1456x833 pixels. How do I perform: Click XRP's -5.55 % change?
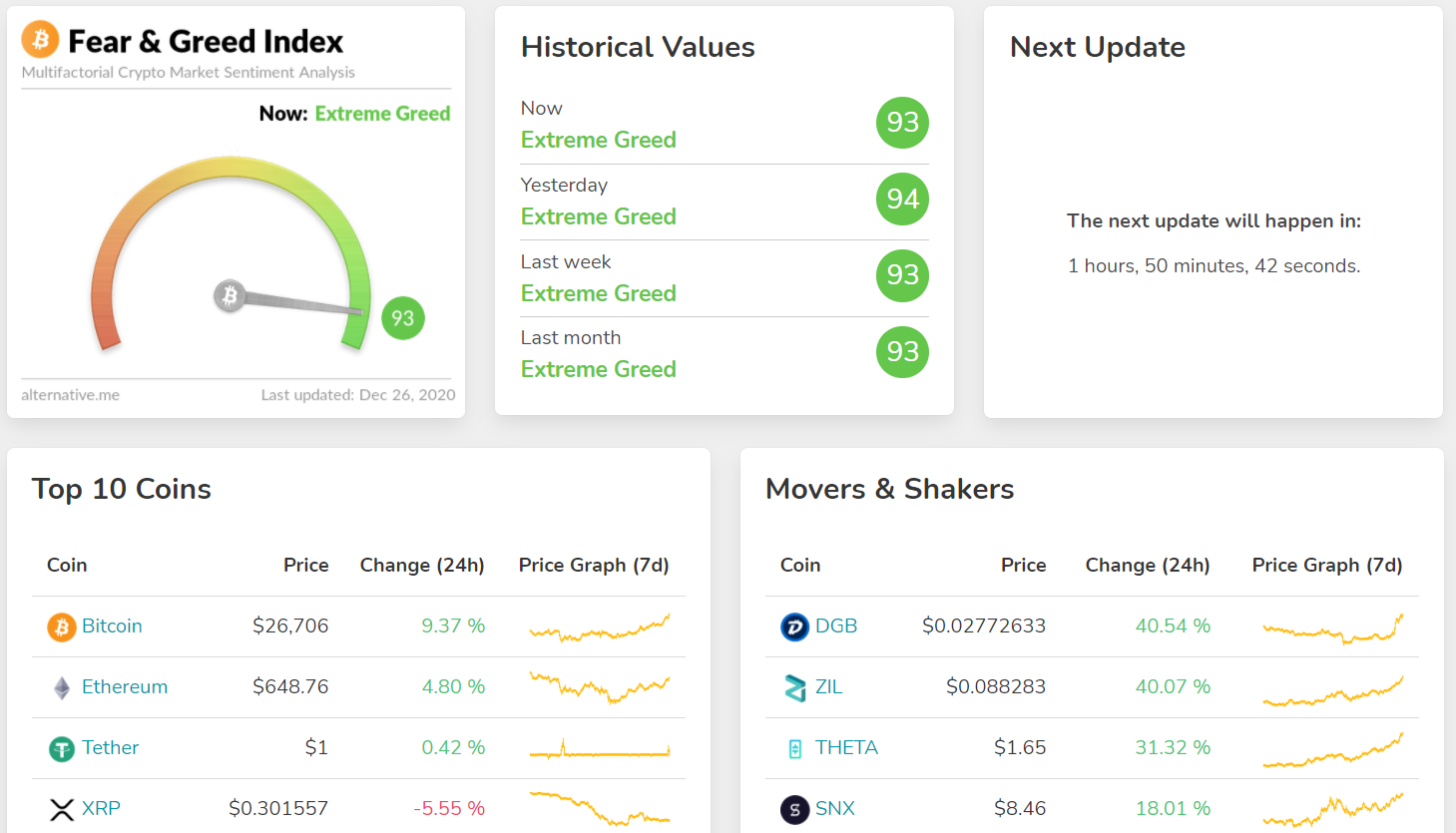click(x=449, y=808)
